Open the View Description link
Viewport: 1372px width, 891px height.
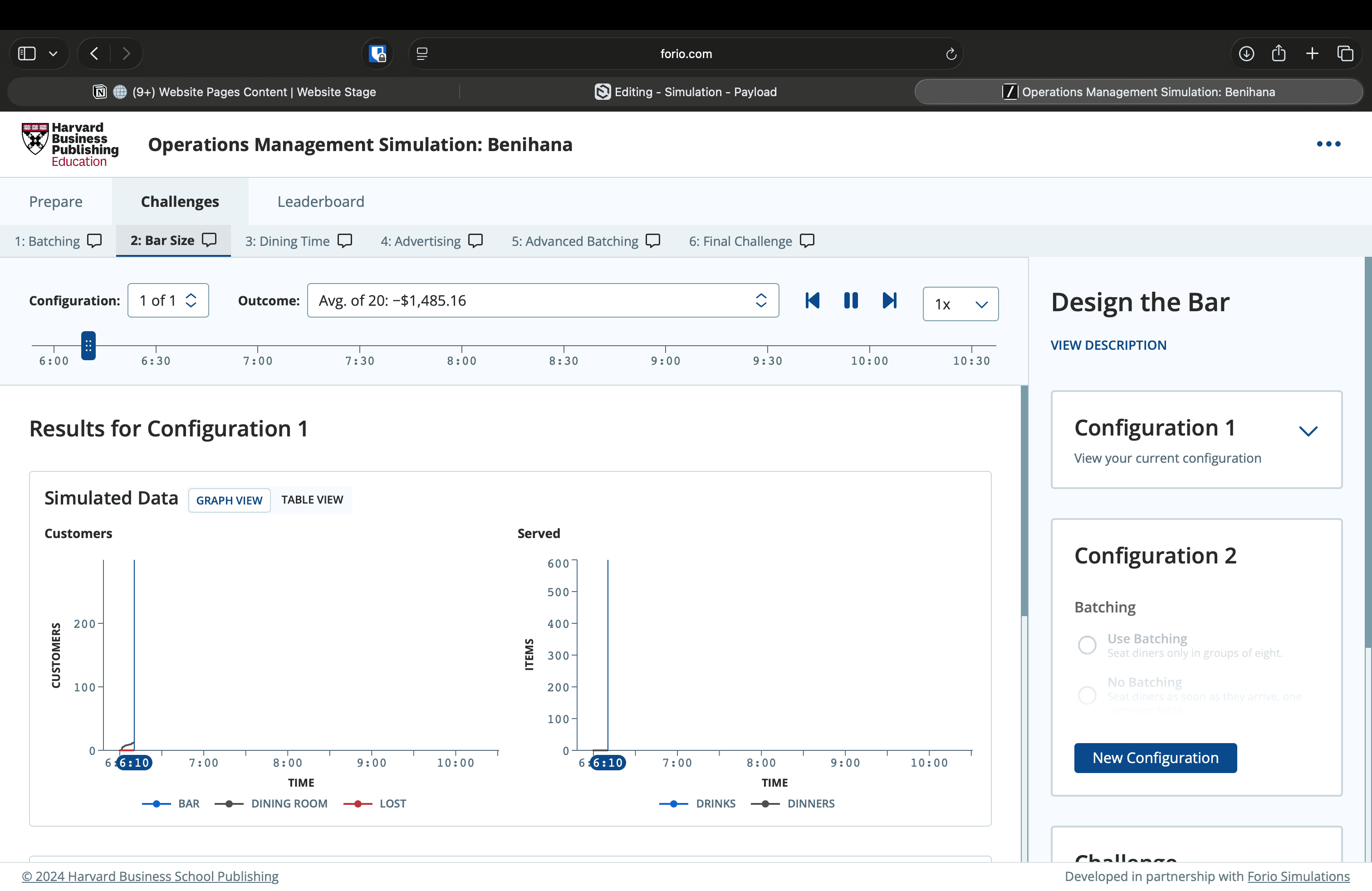tap(1108, 345)
